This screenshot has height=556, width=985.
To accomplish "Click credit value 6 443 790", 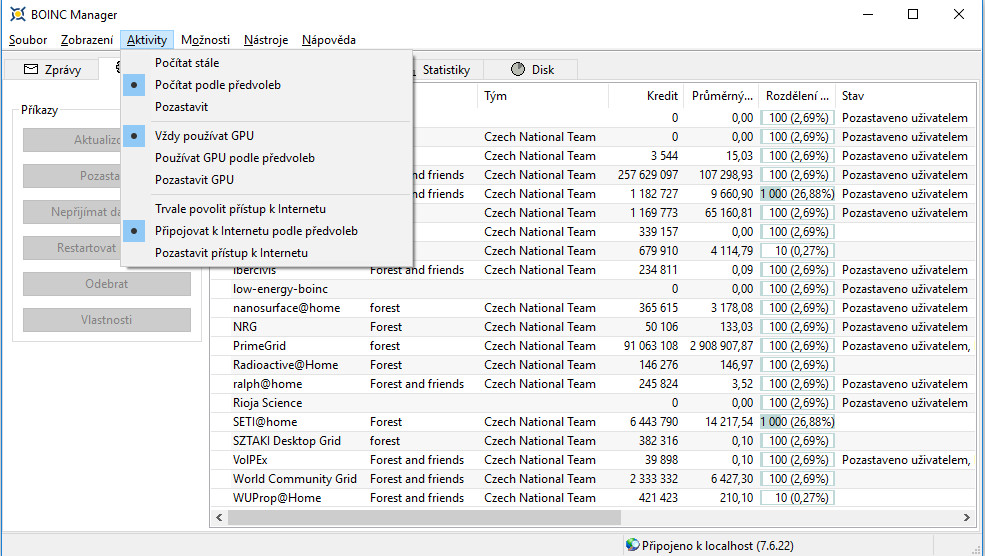I will tap(654, 422).
